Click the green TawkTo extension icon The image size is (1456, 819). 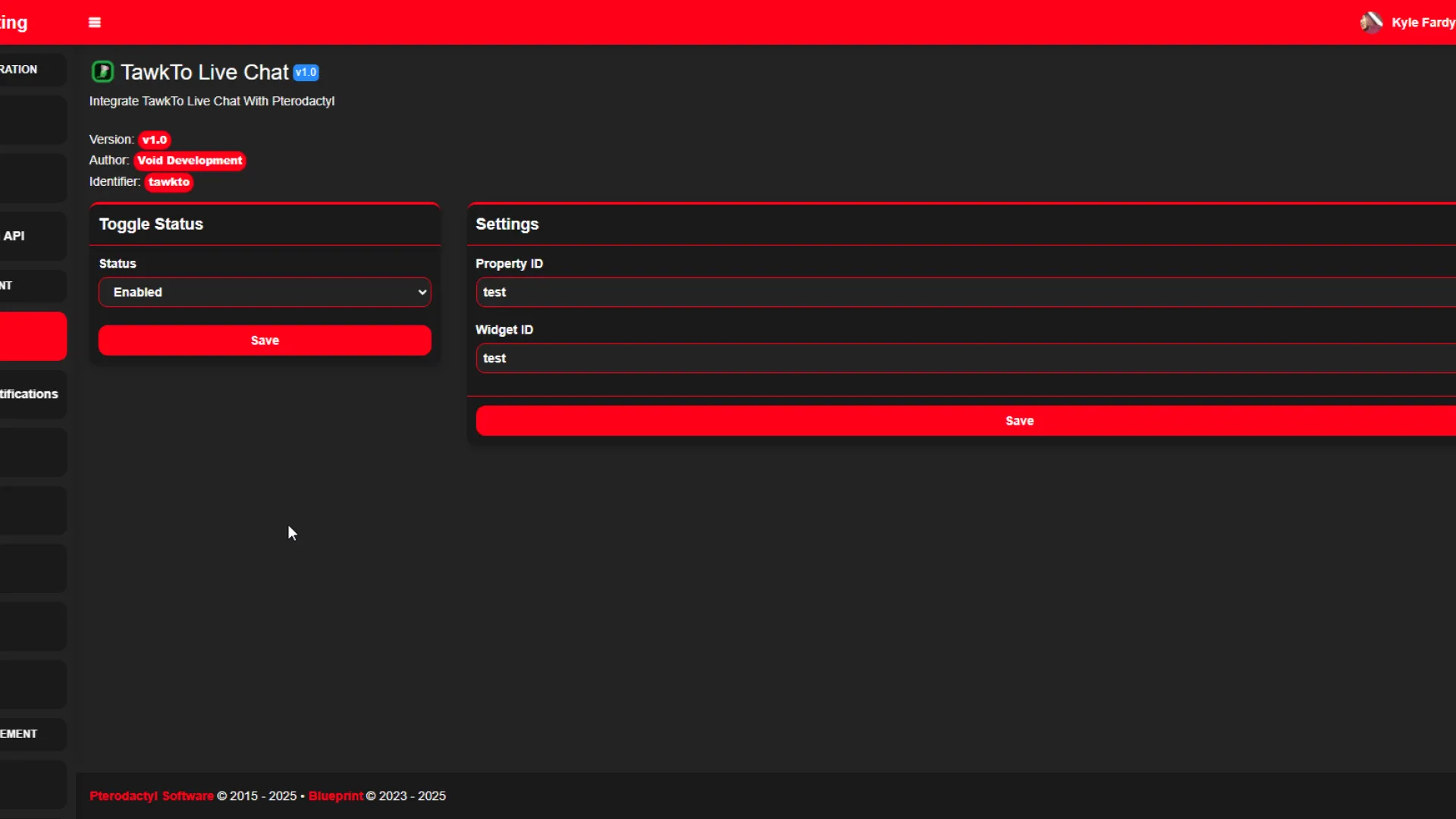pos(102,72)
